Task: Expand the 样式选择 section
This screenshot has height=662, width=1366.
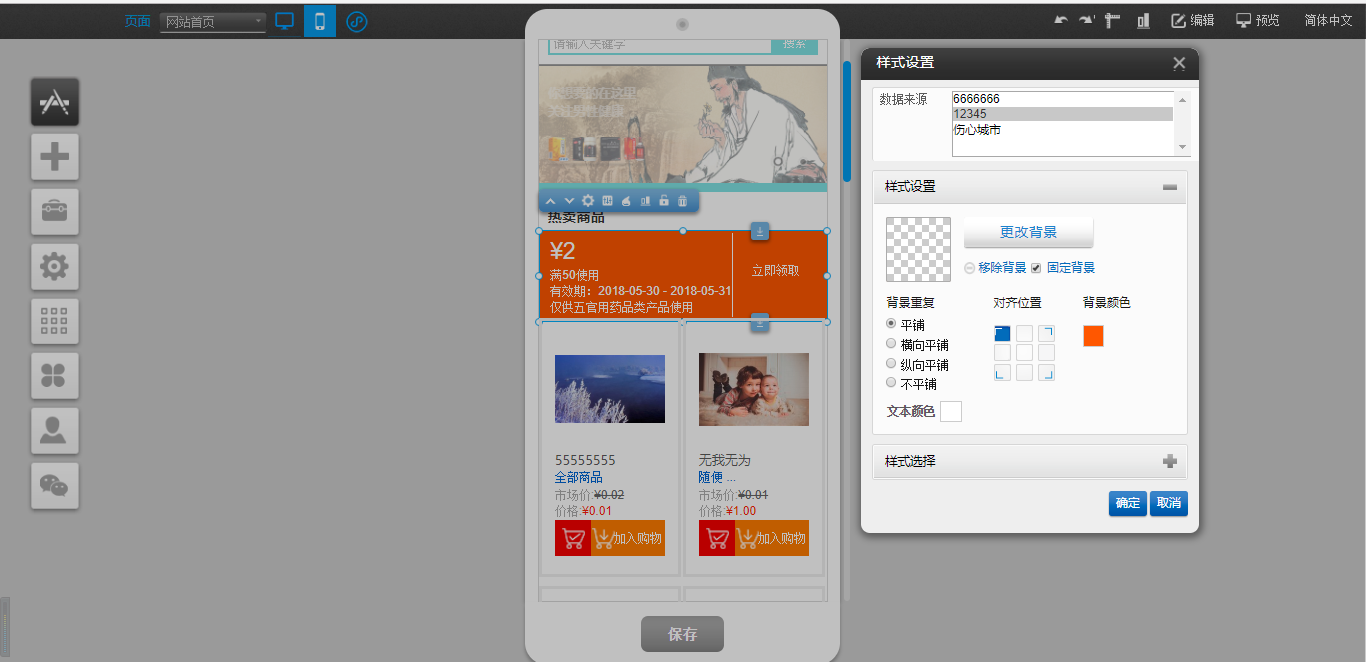Action: (1169, 462)
